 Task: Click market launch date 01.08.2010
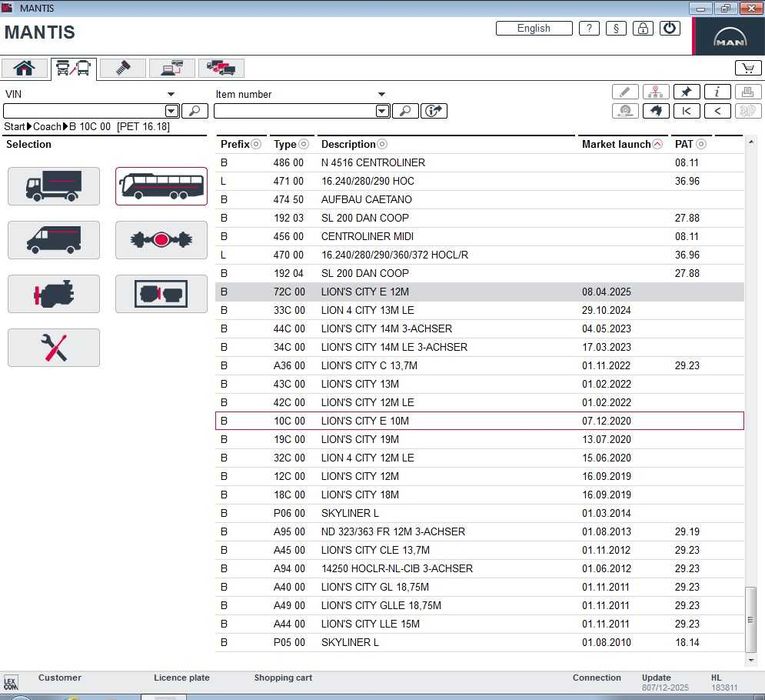click(606, 642)
